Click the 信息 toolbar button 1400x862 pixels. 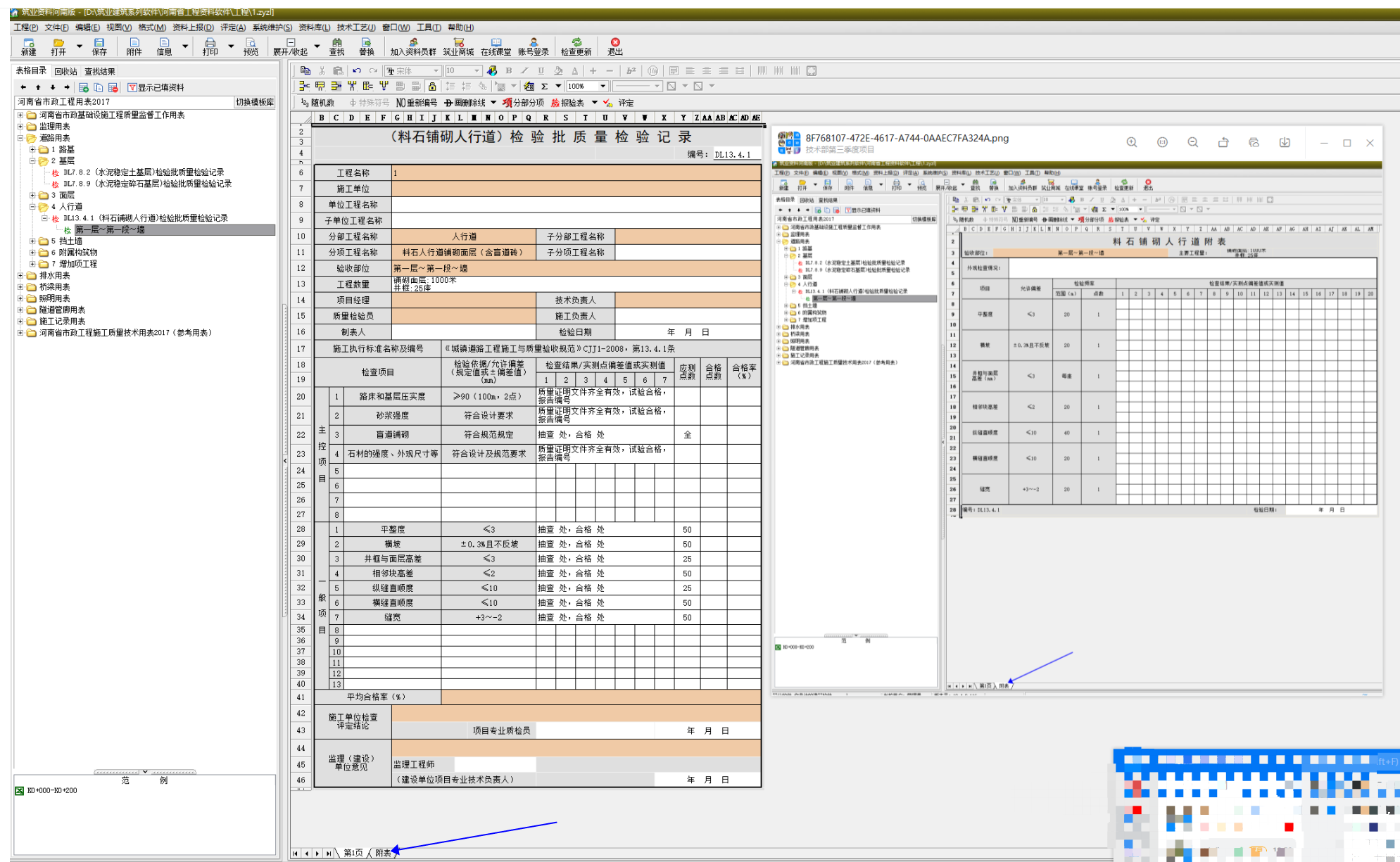click(164, 46)
